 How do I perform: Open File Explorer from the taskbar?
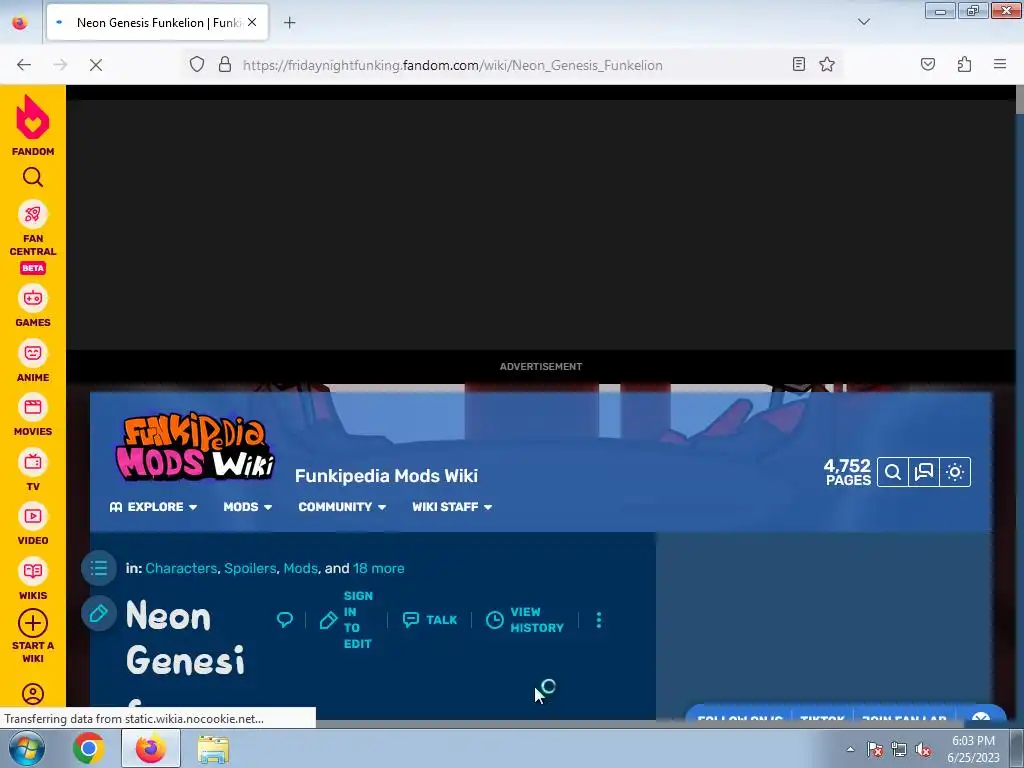click(x=213, y=748)
